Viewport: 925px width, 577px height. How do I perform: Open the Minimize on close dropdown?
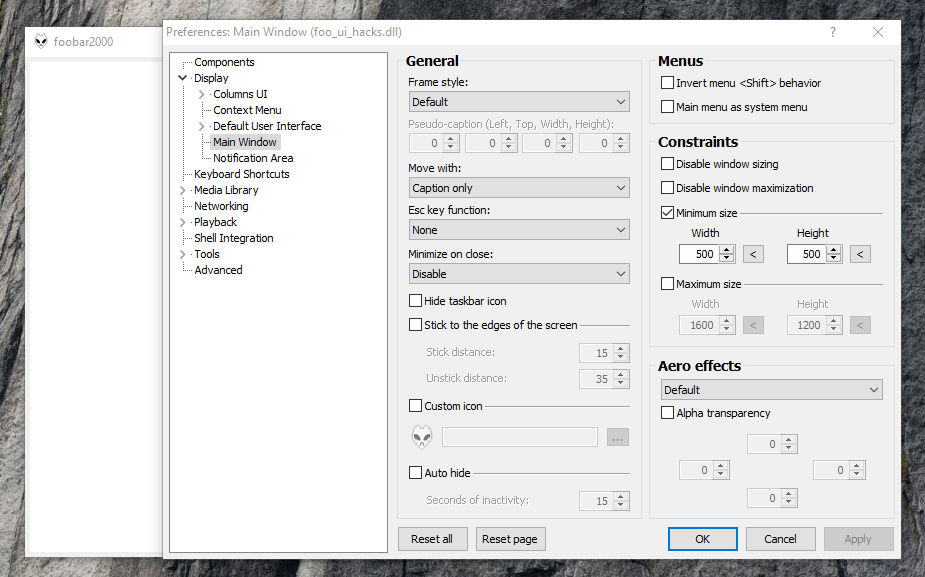(x=519, y=274)
